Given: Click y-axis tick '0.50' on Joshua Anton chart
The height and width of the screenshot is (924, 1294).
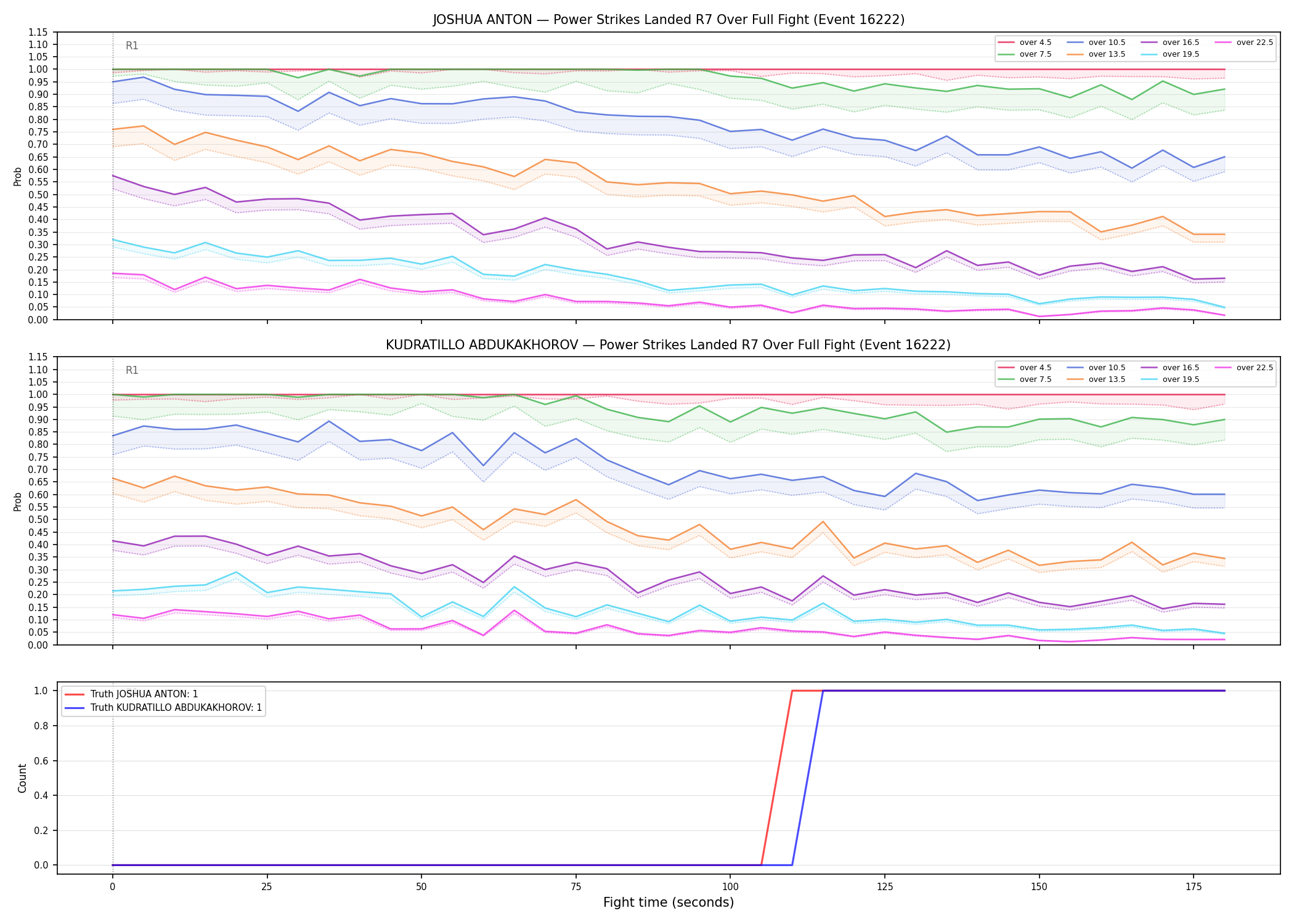Looking at the screenshot, I should pos(38,195).
